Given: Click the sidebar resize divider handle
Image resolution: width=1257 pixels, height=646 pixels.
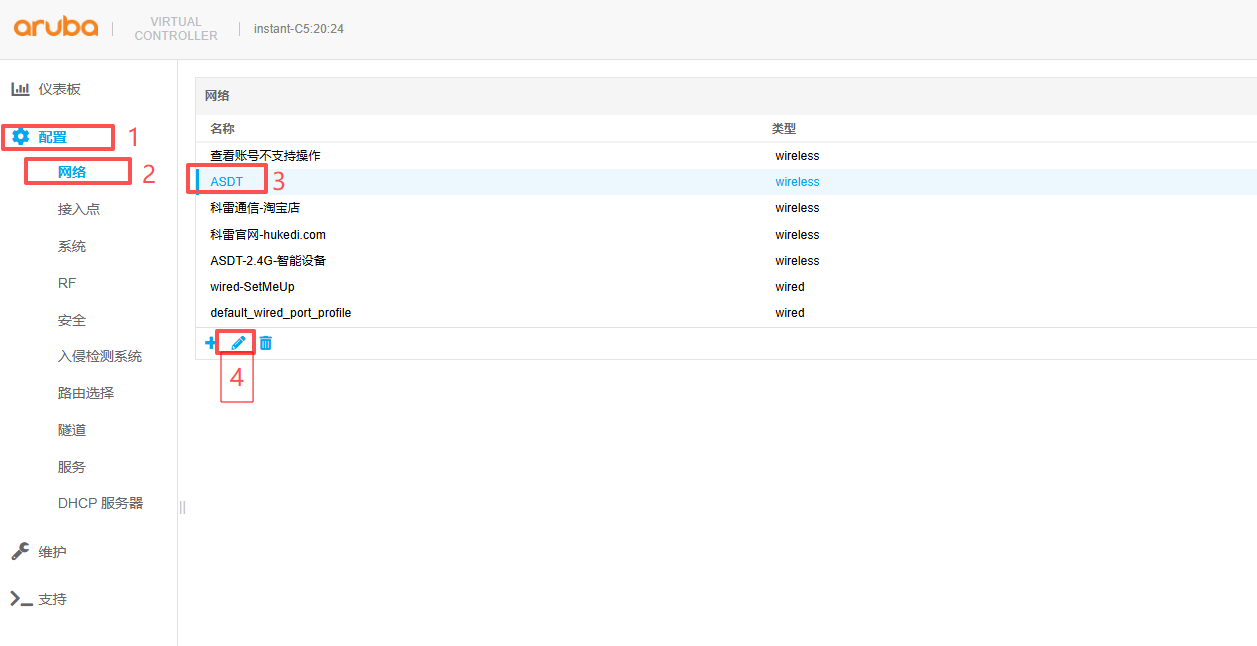Looking at the screenshot, I should click(x=182, y=507).
